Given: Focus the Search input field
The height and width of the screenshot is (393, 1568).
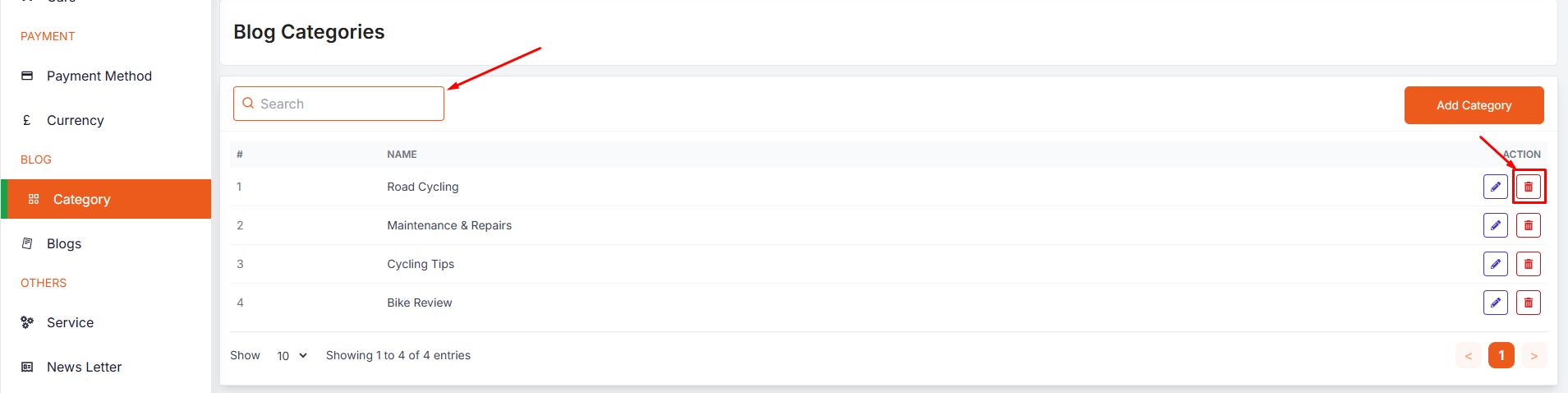Looking at the screenshot, I should [x=349, y=104].
